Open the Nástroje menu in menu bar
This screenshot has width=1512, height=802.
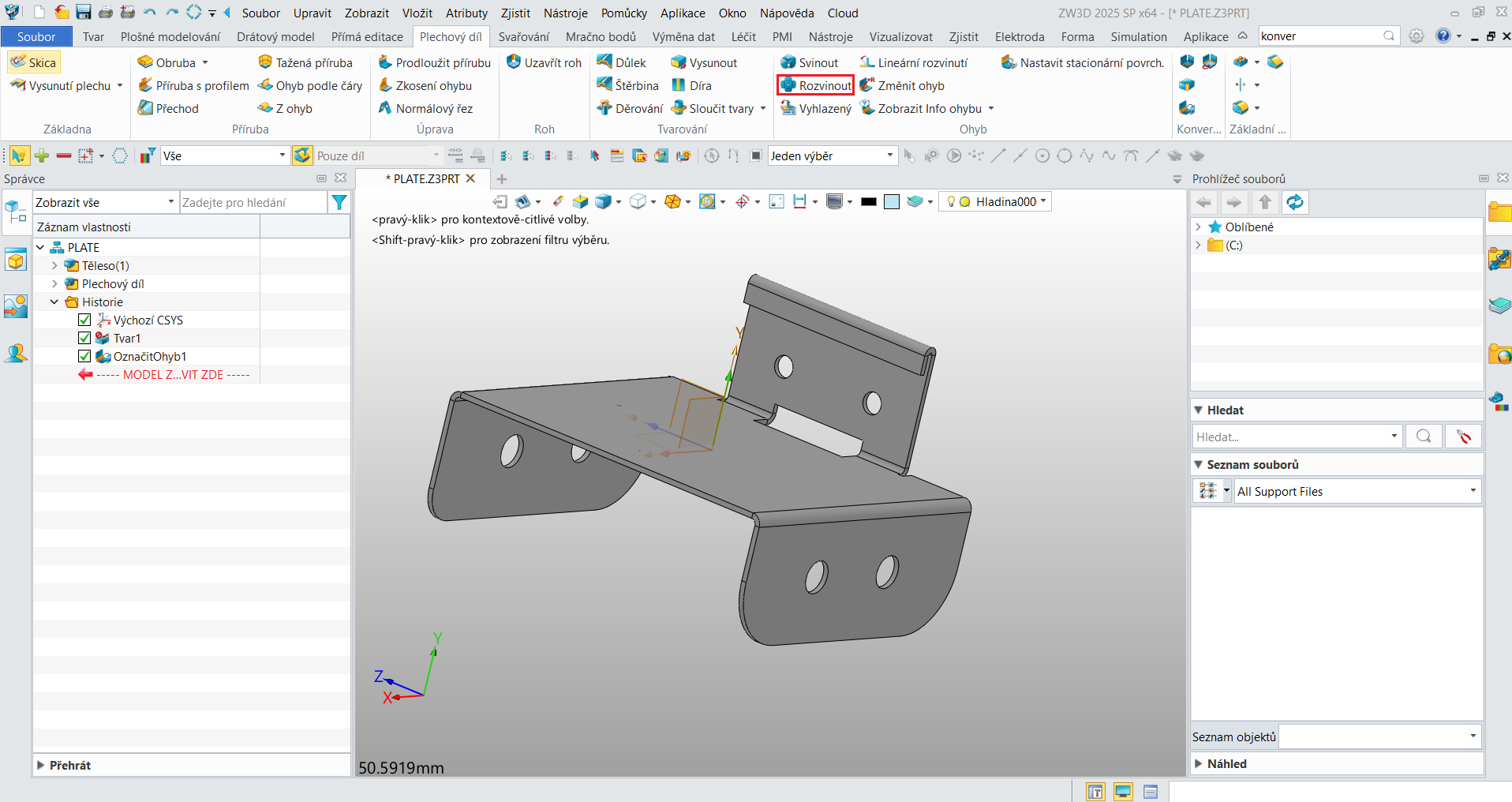pos(566,13)
